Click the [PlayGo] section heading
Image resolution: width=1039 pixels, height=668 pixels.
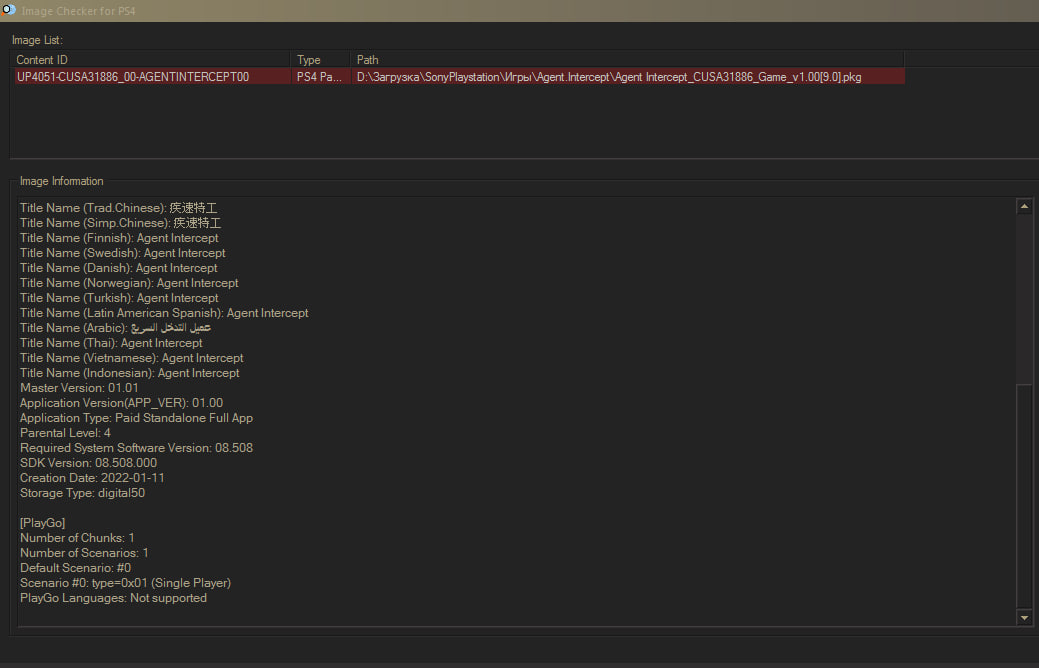coord(42,523)
